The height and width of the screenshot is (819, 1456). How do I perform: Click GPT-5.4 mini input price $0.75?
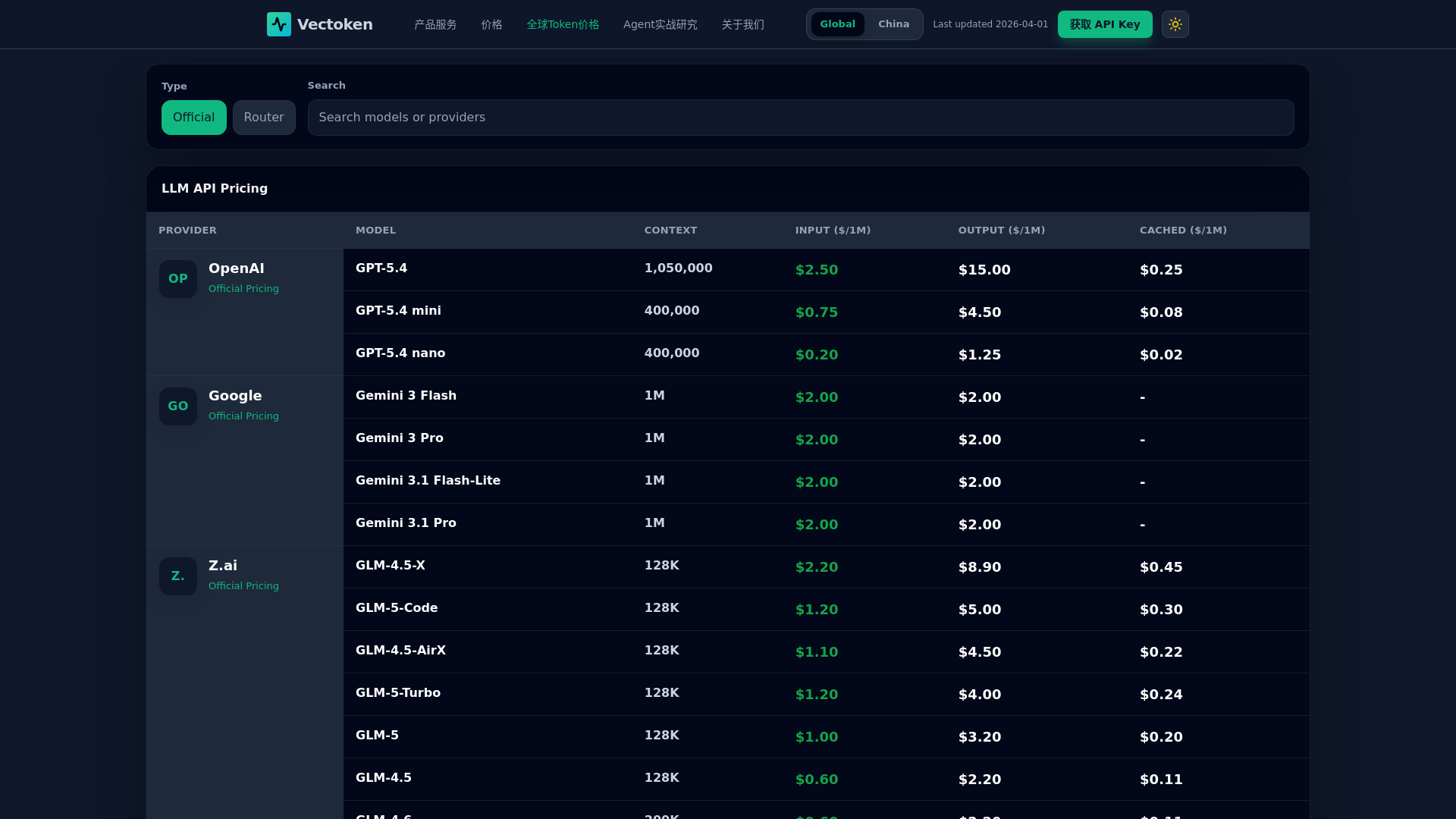click(x=817, y=312)
